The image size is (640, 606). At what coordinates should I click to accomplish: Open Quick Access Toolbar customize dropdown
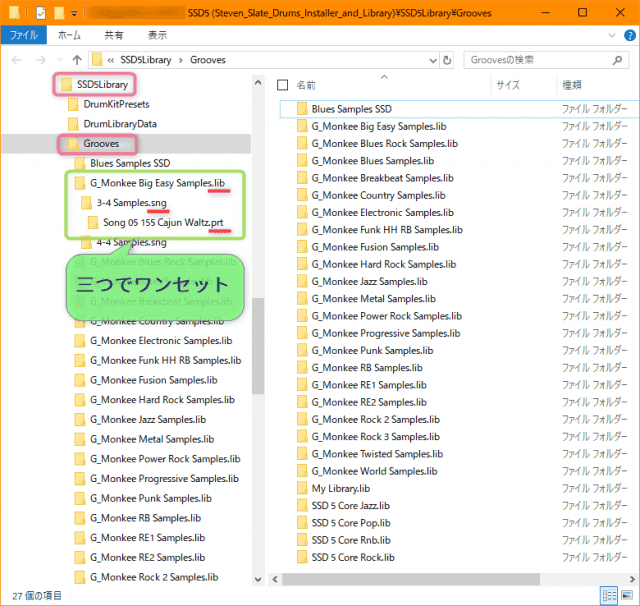tap(74, 13)
